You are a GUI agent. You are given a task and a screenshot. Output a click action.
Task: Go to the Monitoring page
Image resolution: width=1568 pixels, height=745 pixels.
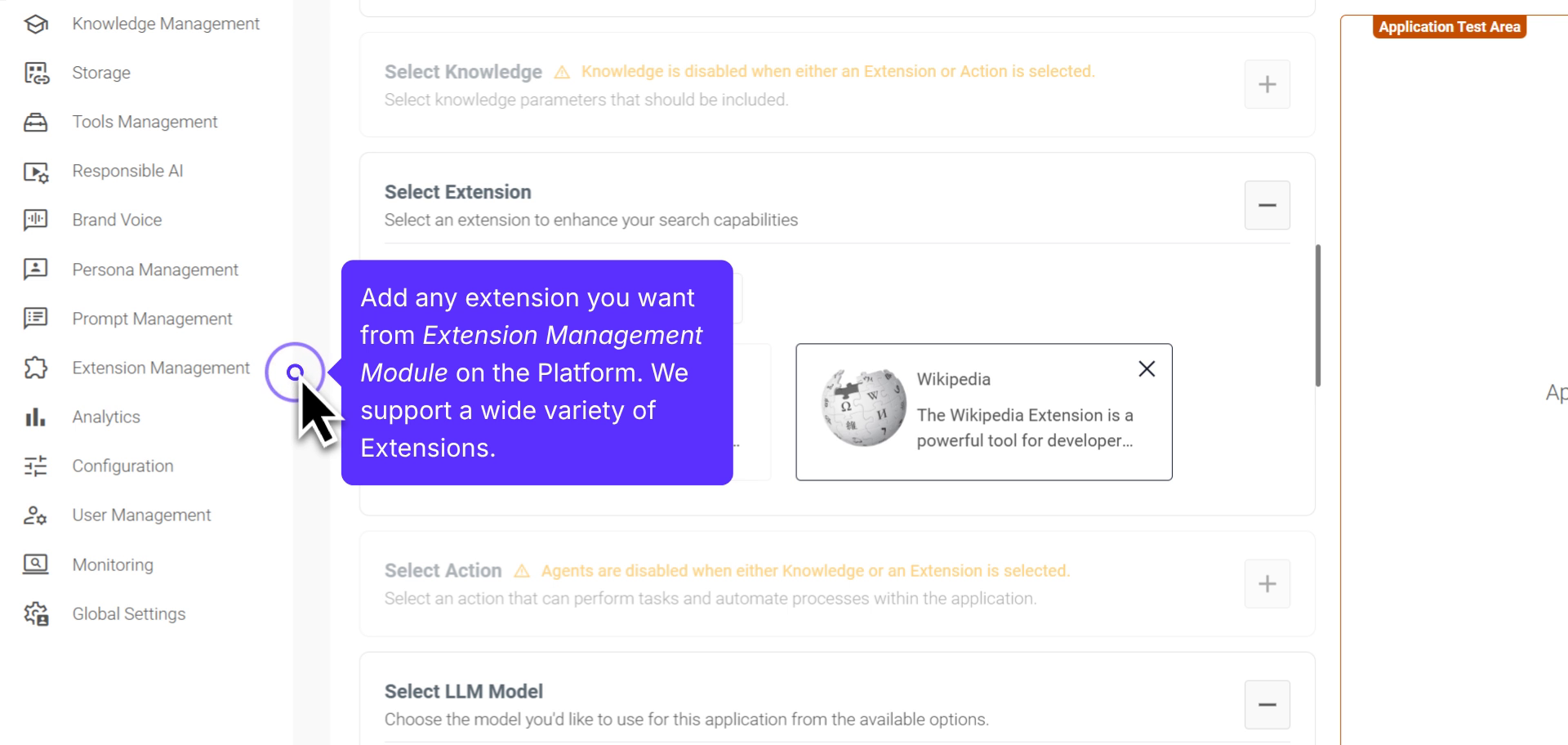(113, 564)
